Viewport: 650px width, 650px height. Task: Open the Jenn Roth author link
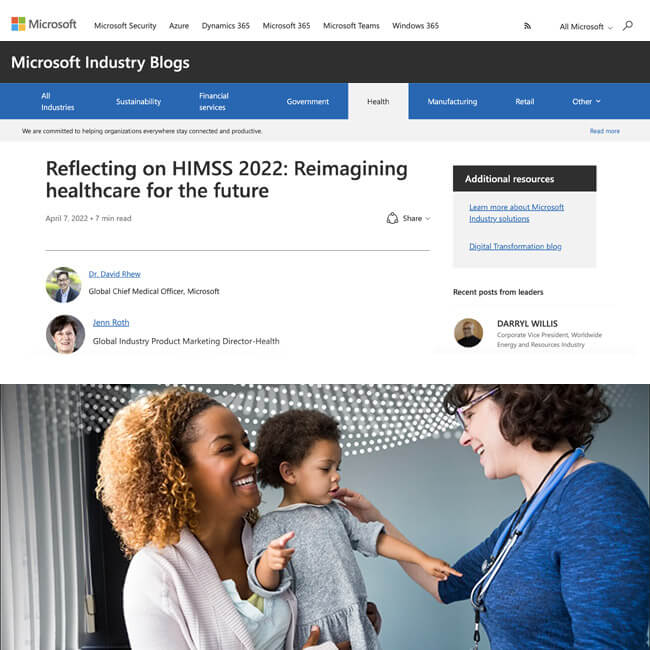[111, 322]
